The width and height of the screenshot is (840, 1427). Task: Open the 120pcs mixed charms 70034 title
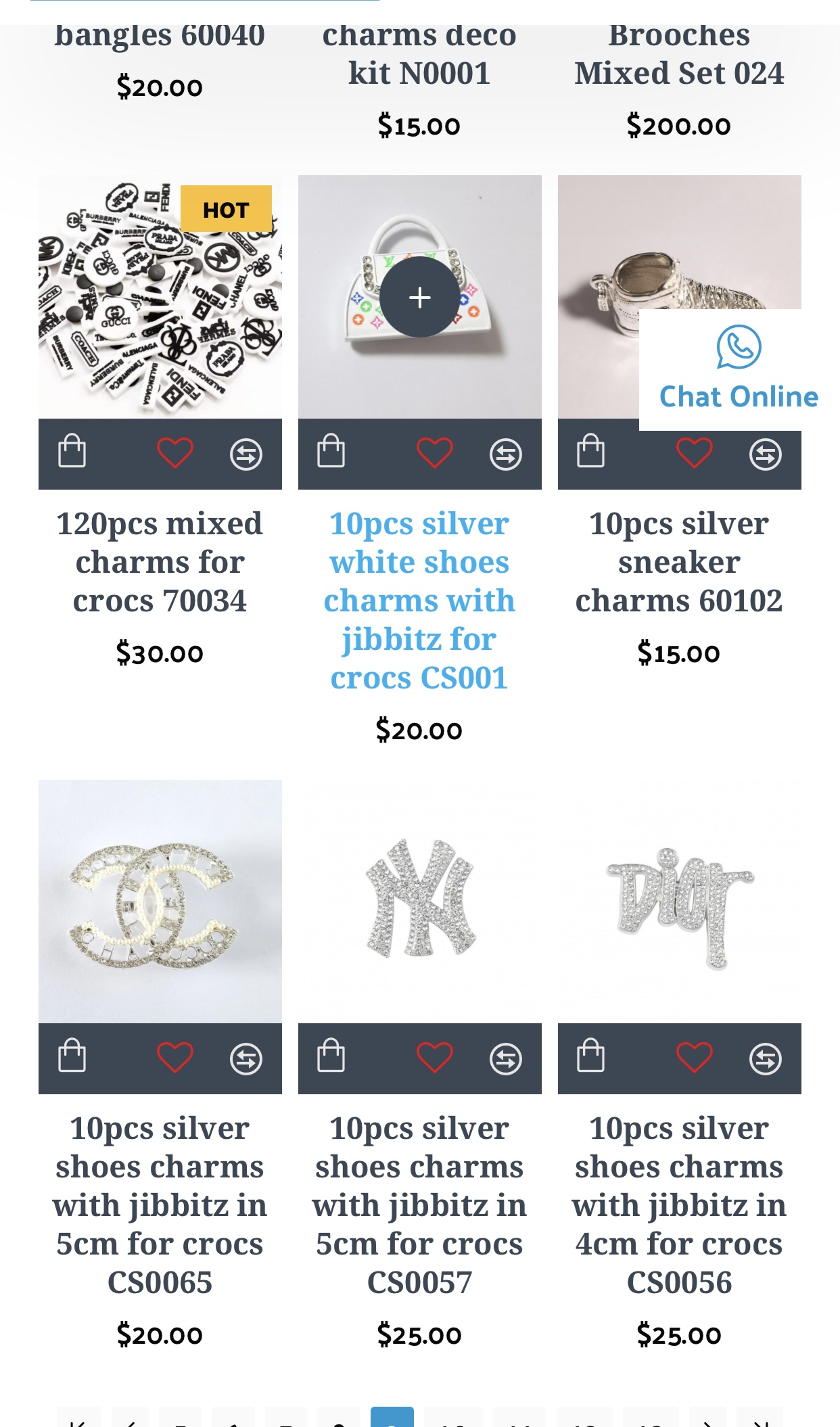coord(160,562)
